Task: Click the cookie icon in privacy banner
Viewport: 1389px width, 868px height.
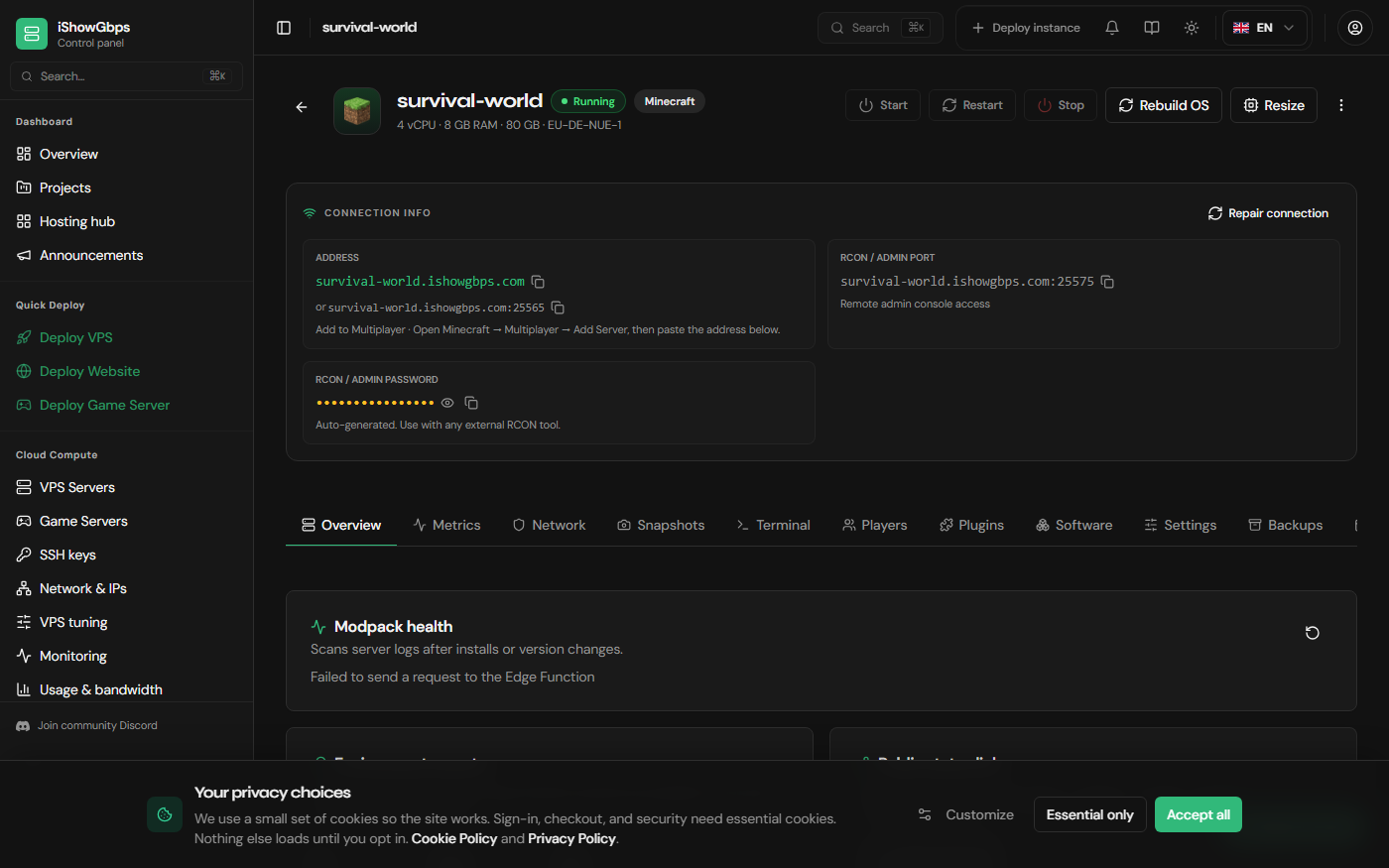Action: point(165,814)
